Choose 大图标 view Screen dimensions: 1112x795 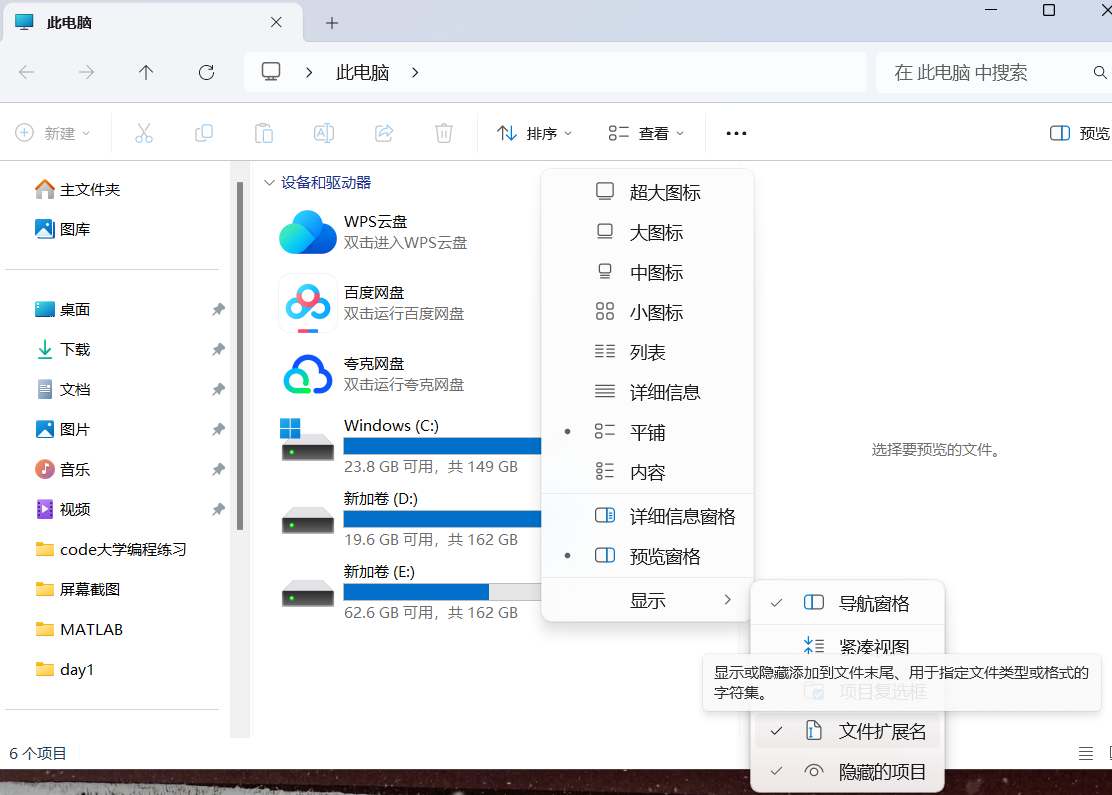pos(647,232)
